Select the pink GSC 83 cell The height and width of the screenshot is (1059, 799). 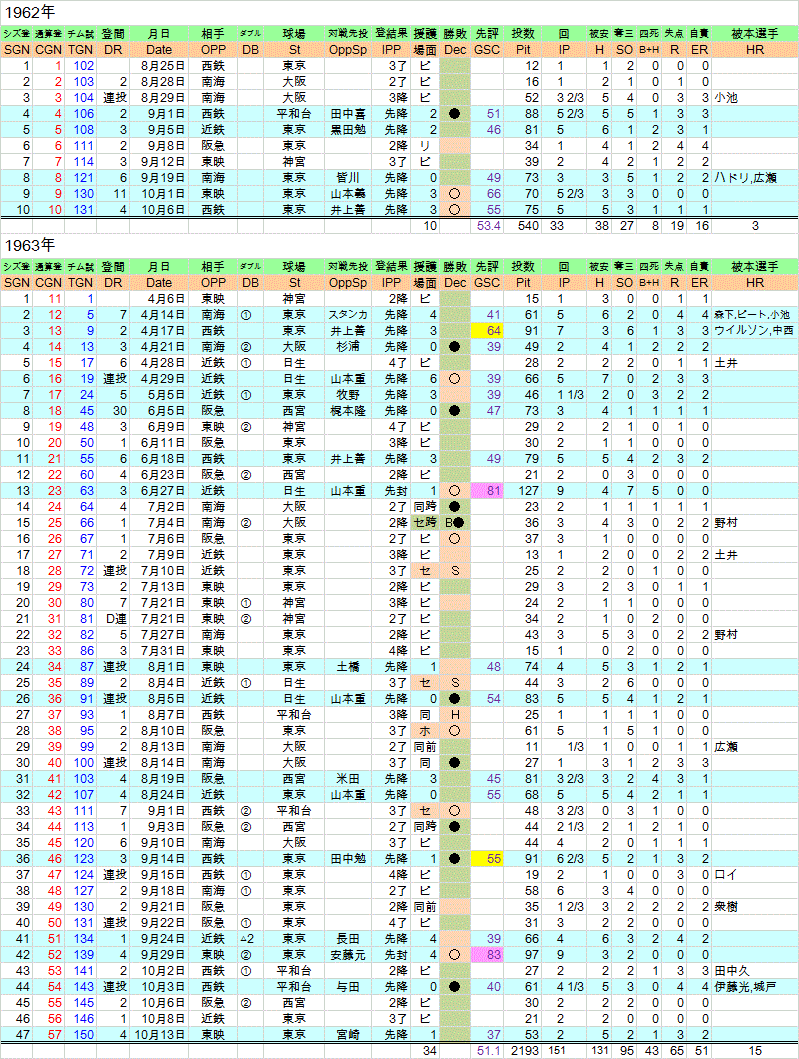(x=488, y=955)
